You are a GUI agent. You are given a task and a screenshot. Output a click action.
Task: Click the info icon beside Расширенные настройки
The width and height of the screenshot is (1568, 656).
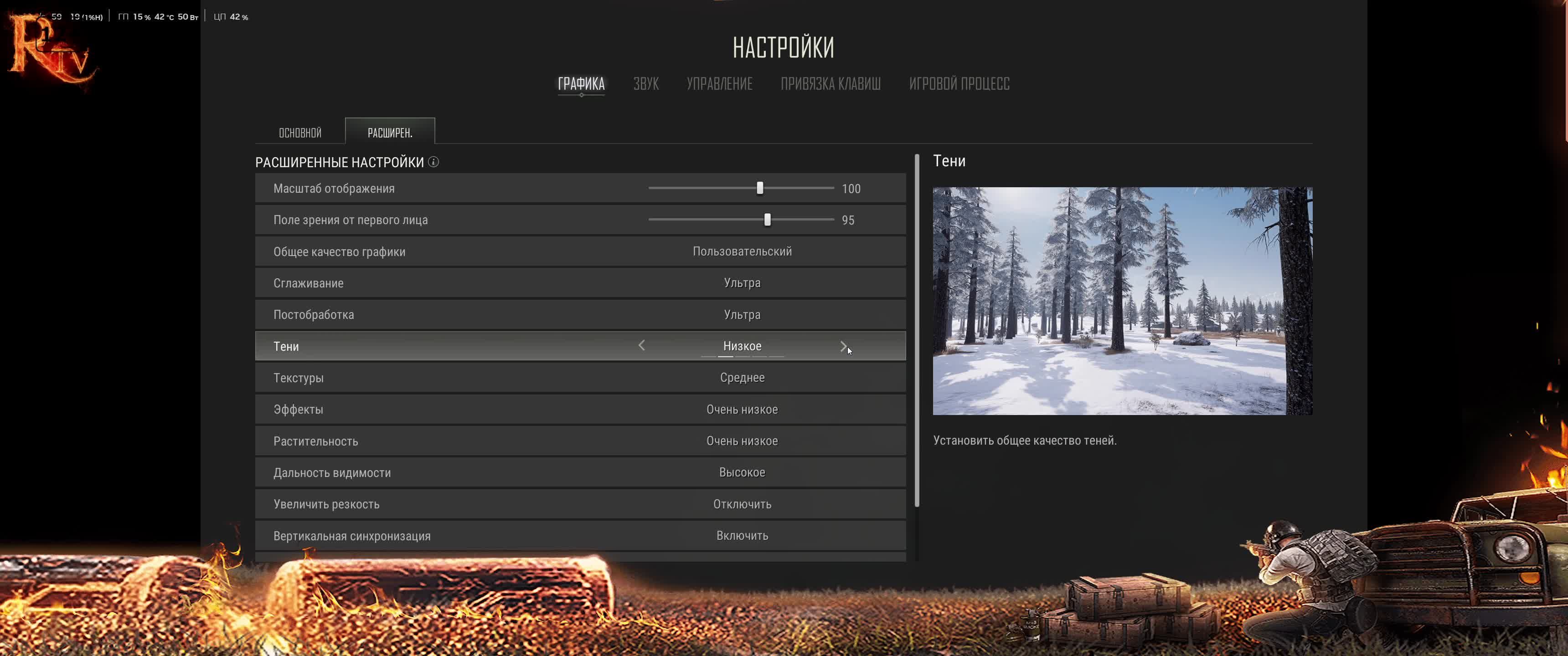pyautogui.click(x=433, y=162)
